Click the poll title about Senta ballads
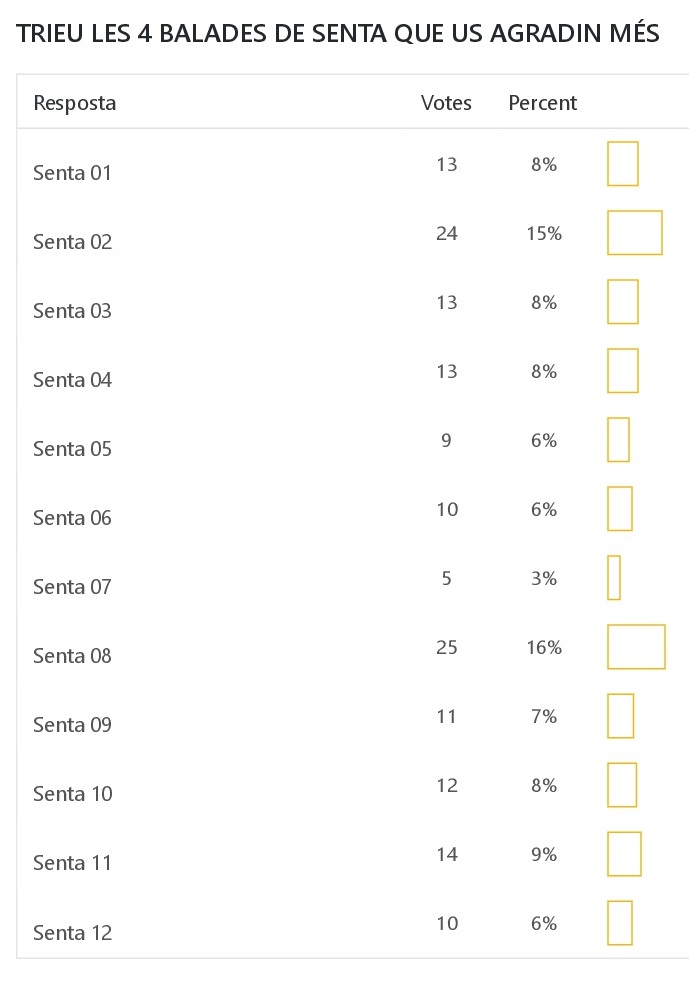Image resolution: width=689 pixels, height=985 pixels. tap(338, 34)
